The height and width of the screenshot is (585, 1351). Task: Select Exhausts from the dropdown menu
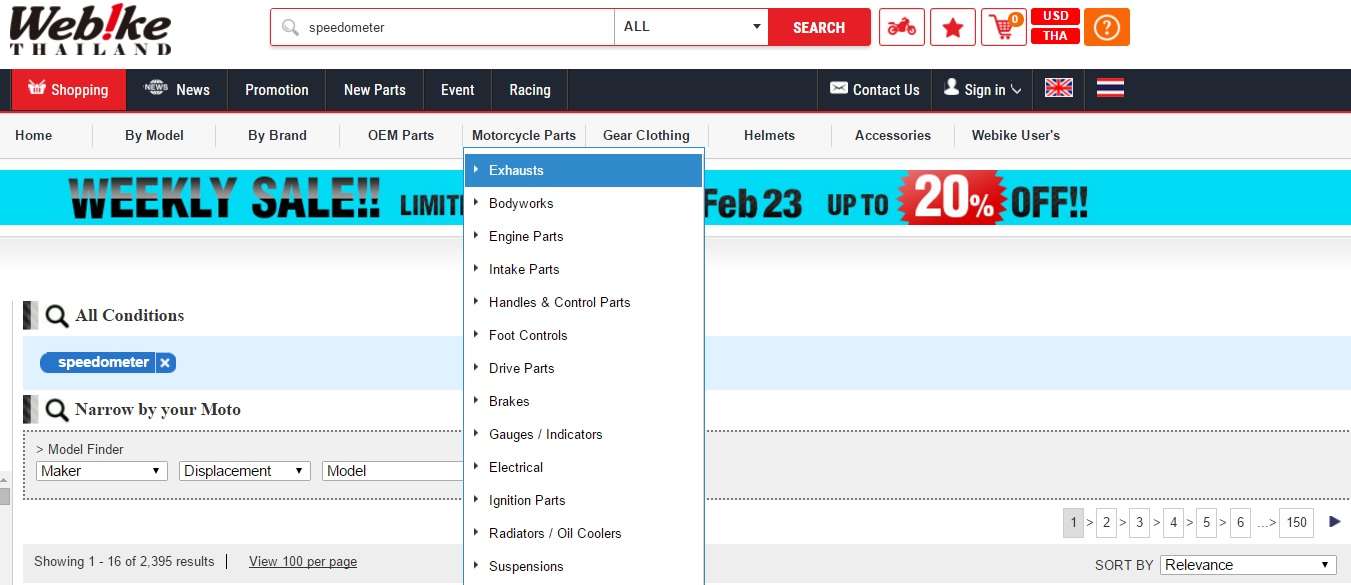click(584, 170)
